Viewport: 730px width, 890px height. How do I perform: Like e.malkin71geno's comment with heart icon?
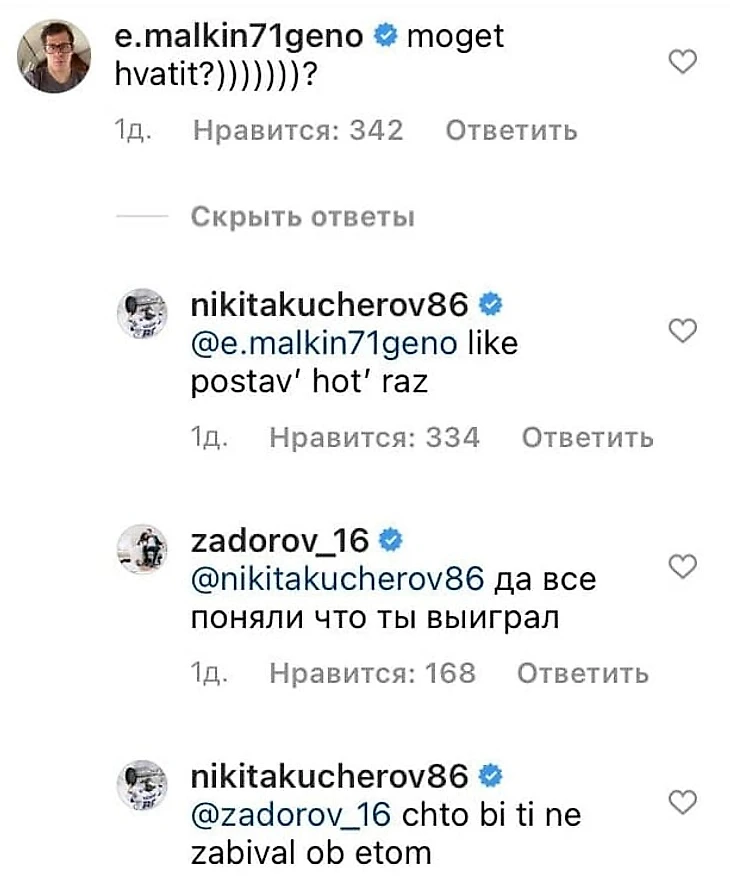tap(682, 61)
